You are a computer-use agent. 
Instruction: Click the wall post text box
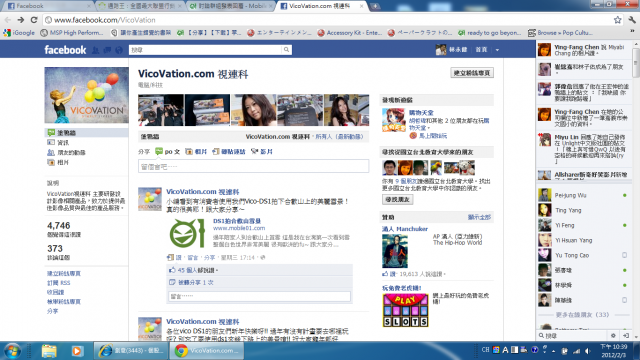[253, 167]
